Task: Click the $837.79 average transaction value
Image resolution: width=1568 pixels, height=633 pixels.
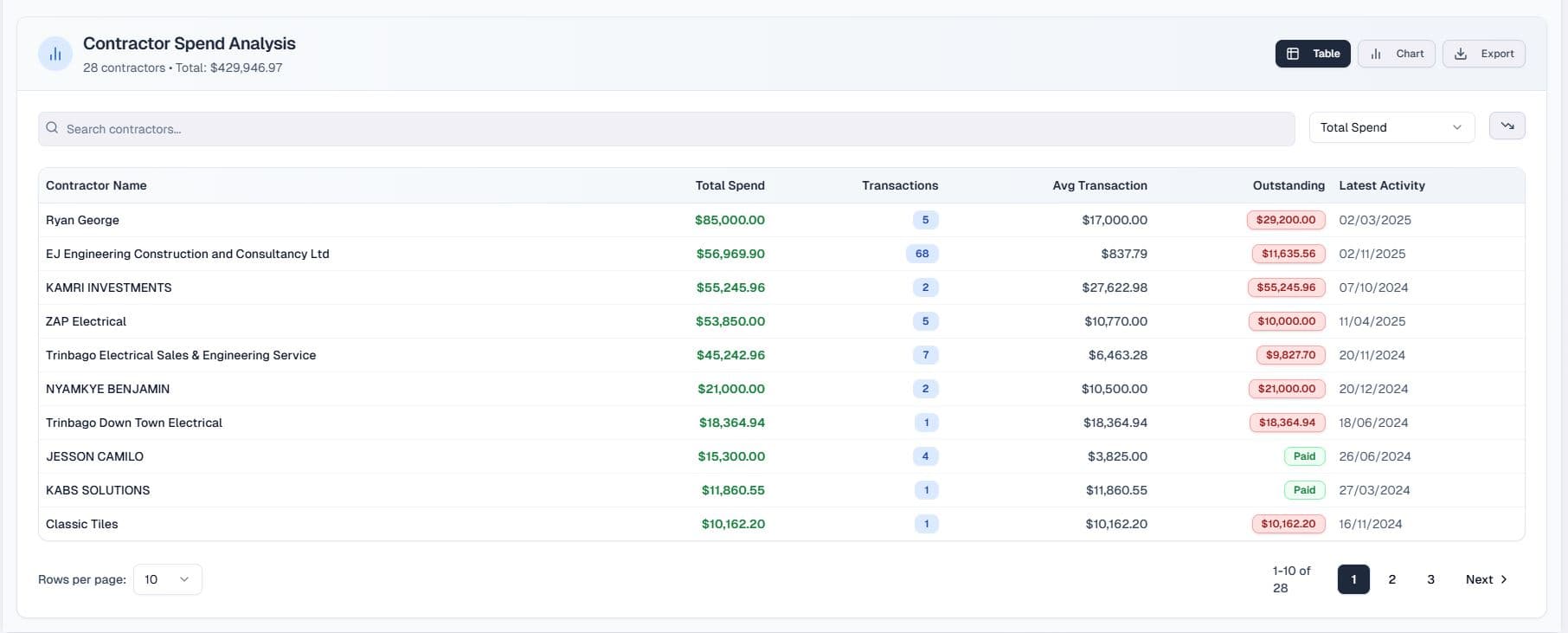Action: coord(1124,254)
